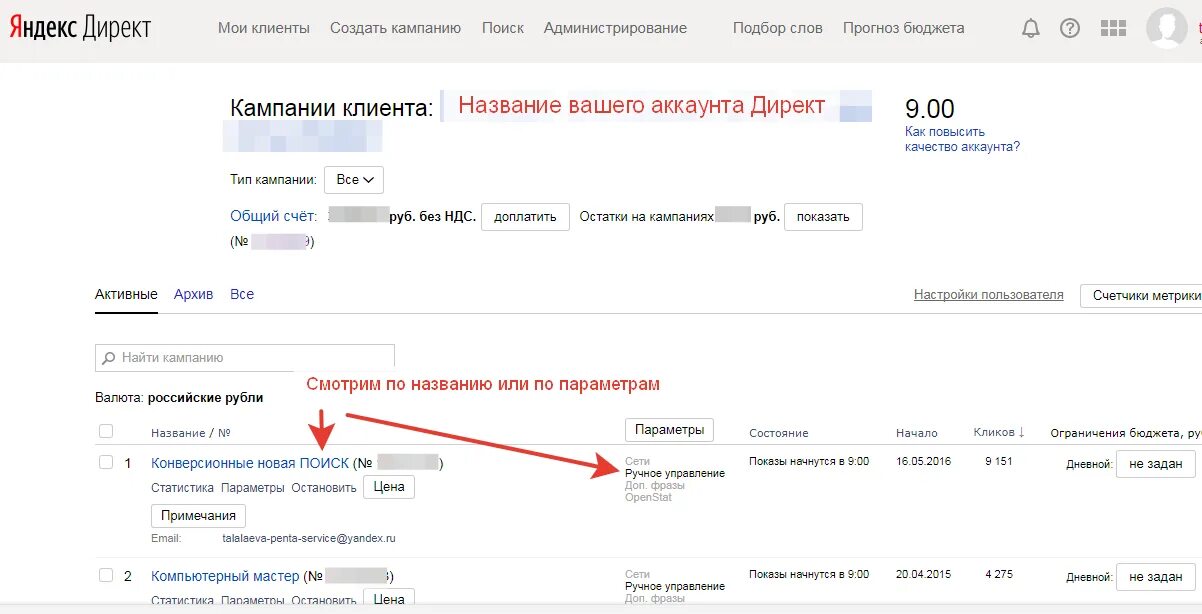Viewport: 1202px width, 614px height.
Task: Click clicks value 4 275
Action: 998,574
